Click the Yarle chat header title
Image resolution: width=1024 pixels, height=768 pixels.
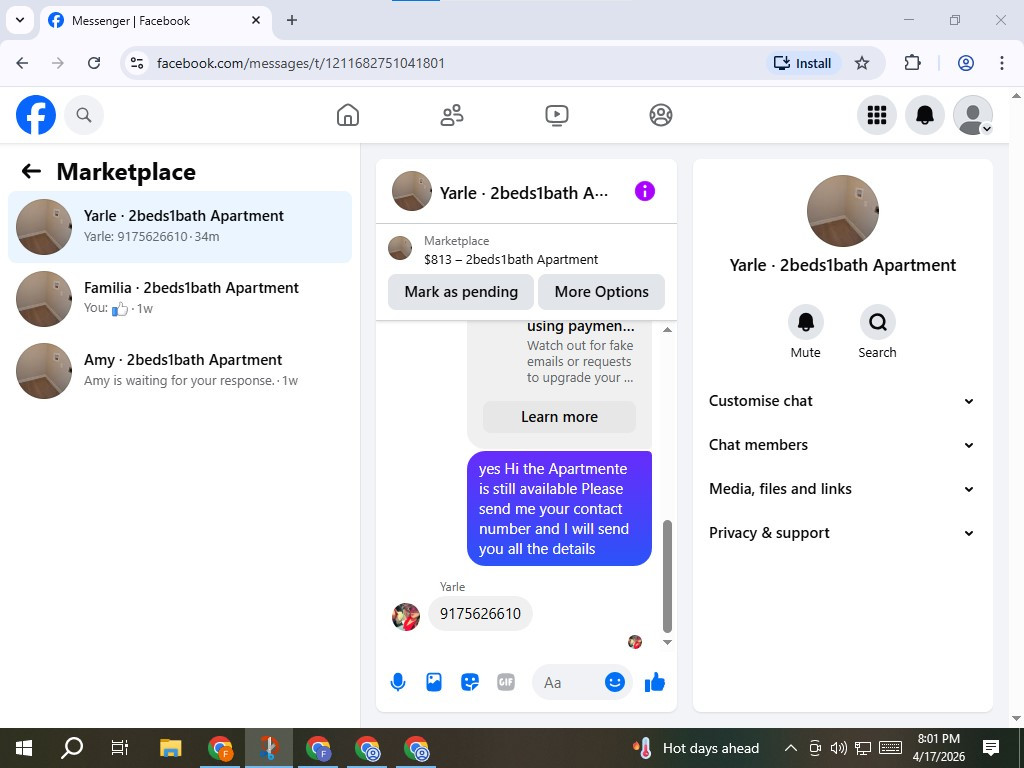coord(524,193)
